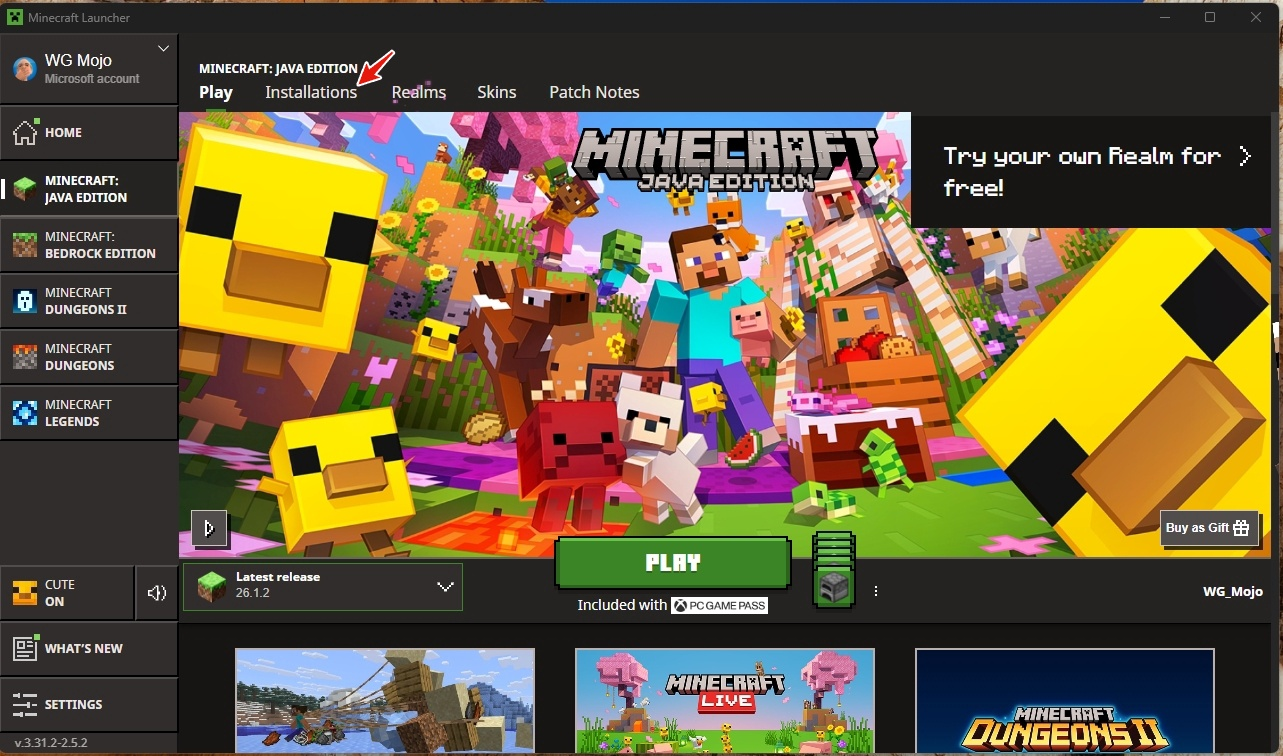Screen dimensions: 1283x756
Task: Expand the WG Mojo account menu chevron
Action: [x=164, y=48]
